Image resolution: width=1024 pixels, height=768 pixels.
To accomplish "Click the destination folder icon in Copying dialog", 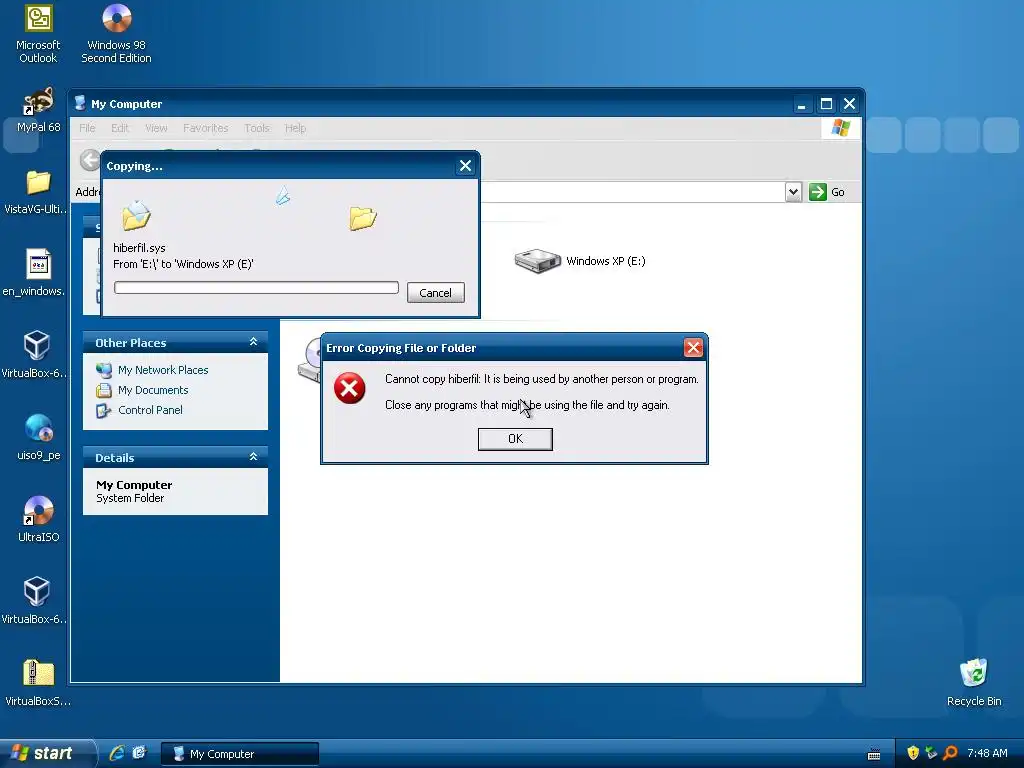I will pos(362,218).
